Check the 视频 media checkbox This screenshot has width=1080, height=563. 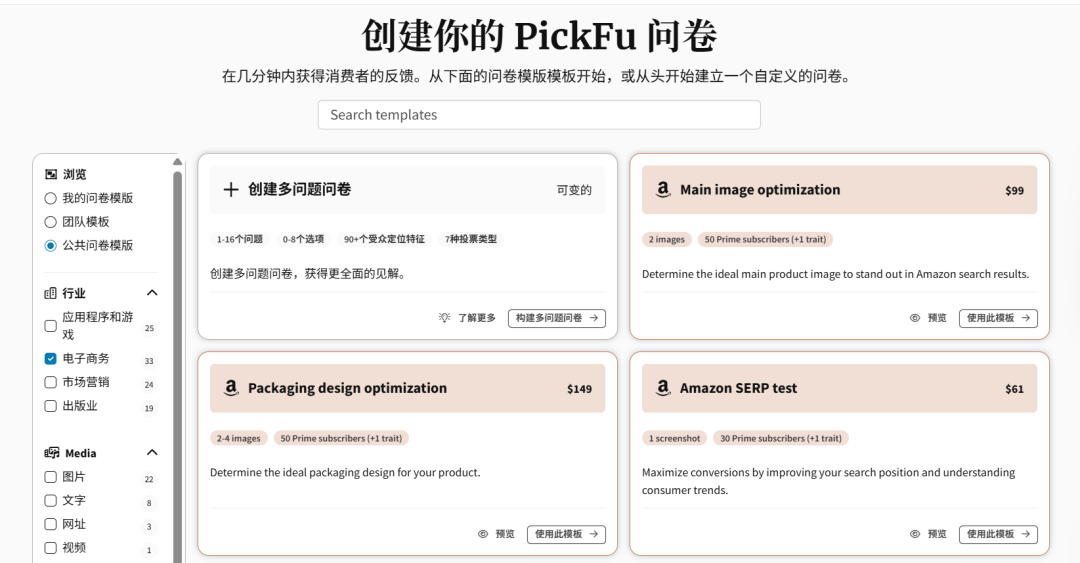click(50, 548)
